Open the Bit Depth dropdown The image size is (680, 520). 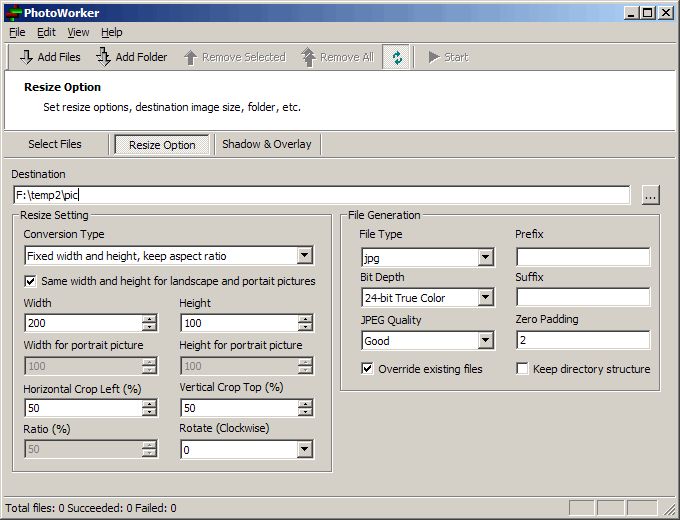click(x=486, y=298)
